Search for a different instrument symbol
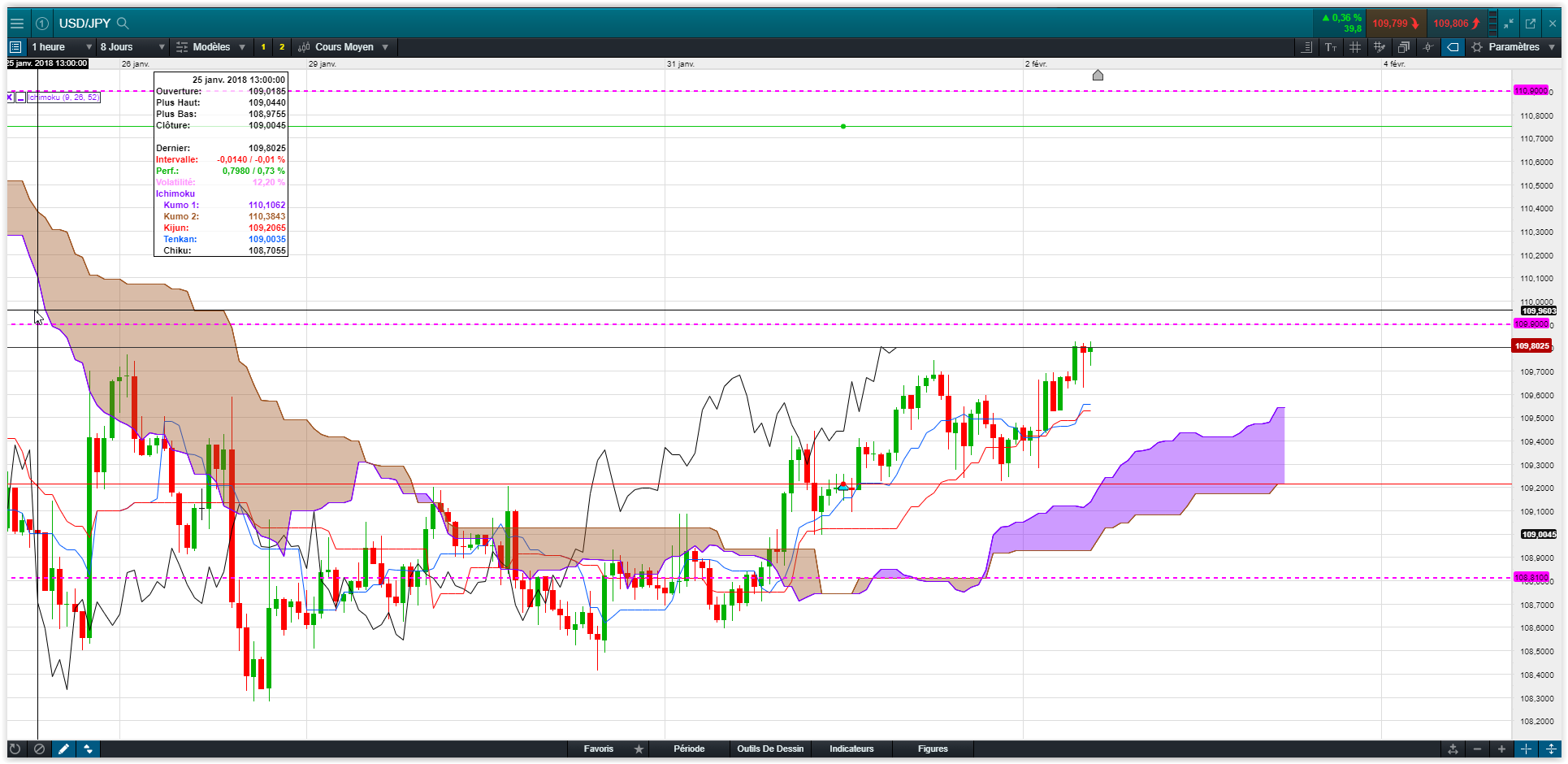1568x764 pixels. pos(123,24)
